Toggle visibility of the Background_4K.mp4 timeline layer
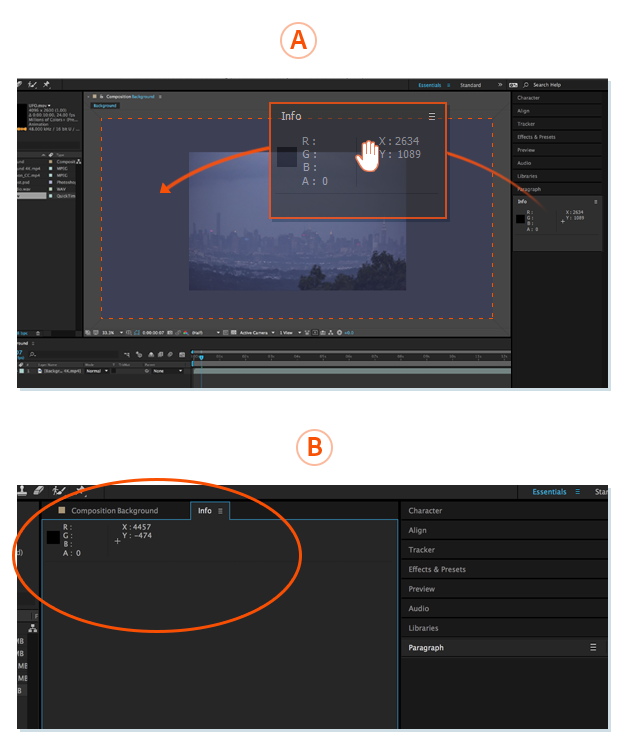Screen dimensions: 623x754 coord(22,371)
